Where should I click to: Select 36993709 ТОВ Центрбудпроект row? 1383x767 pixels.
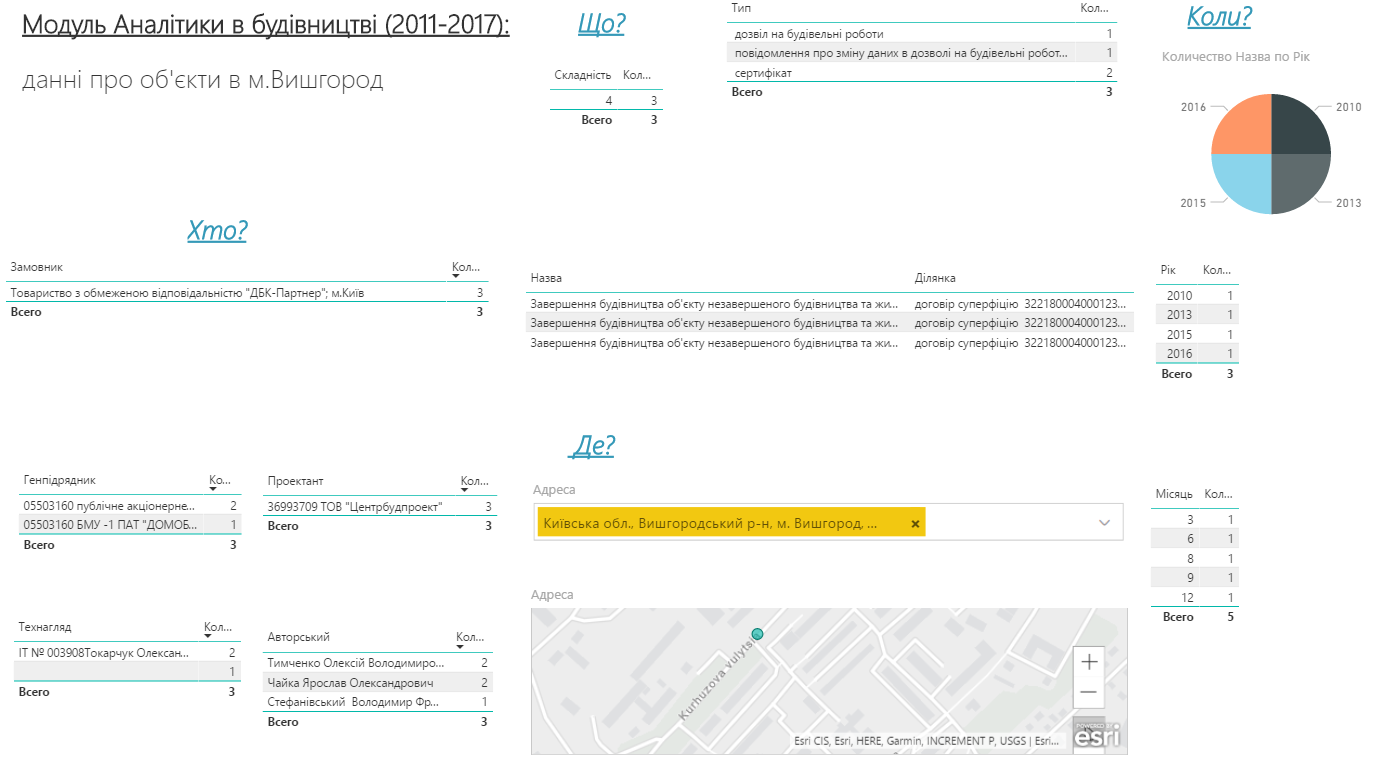[380, 507]
